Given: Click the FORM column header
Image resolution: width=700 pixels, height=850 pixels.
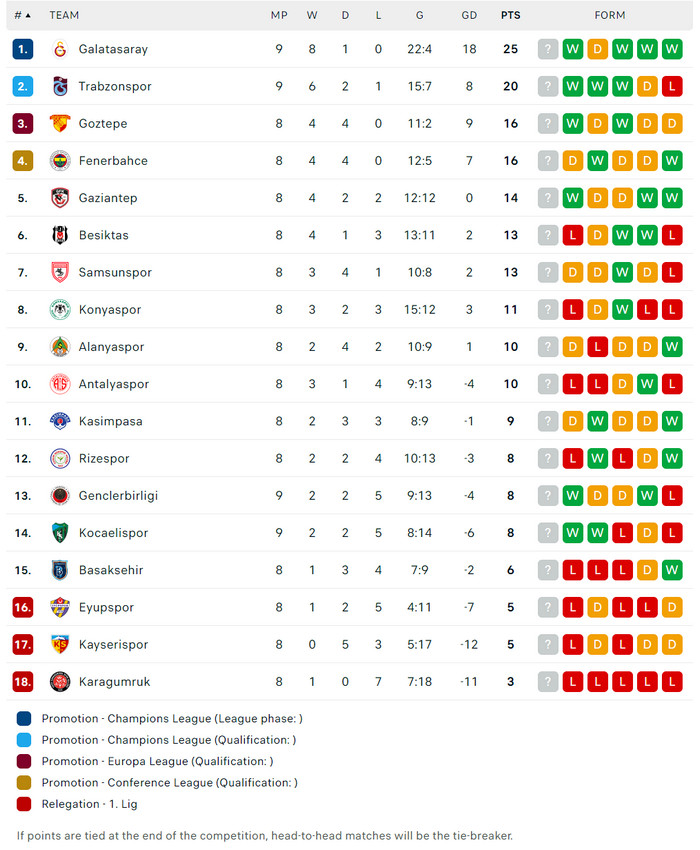Looking at the screenshot, I should [x=609, y=15].
